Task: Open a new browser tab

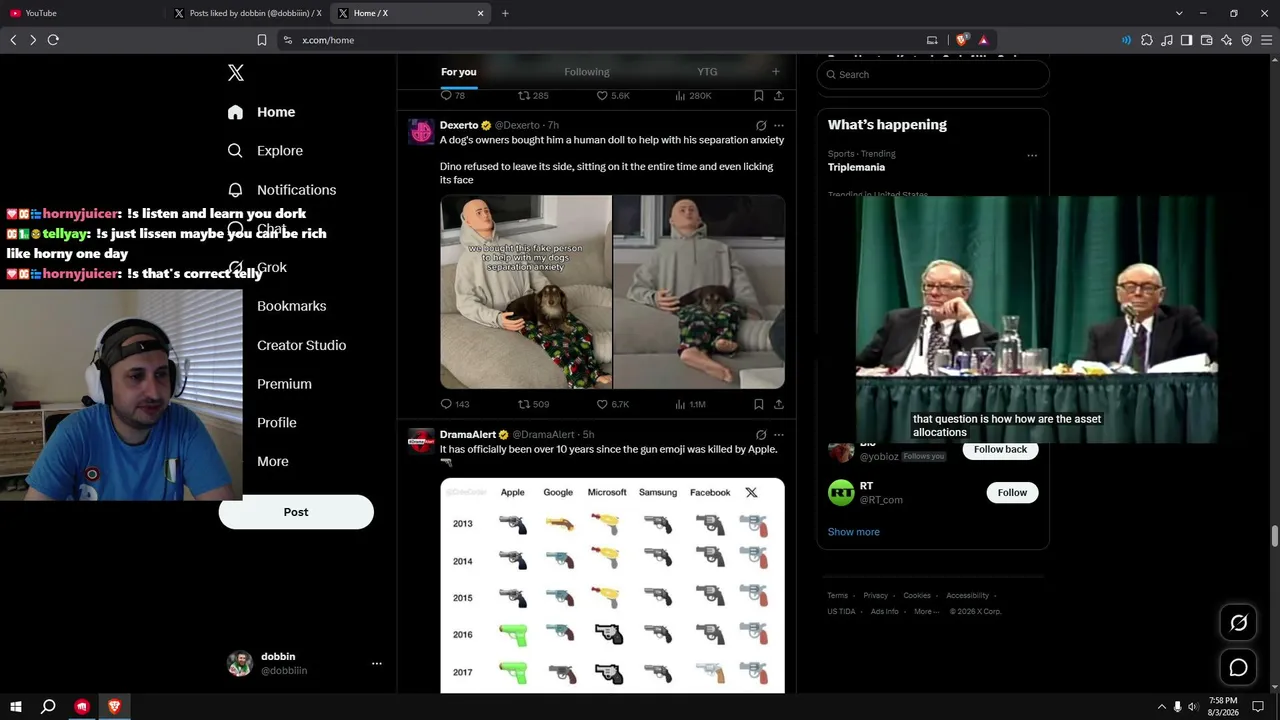Action: tap(505, 13)
